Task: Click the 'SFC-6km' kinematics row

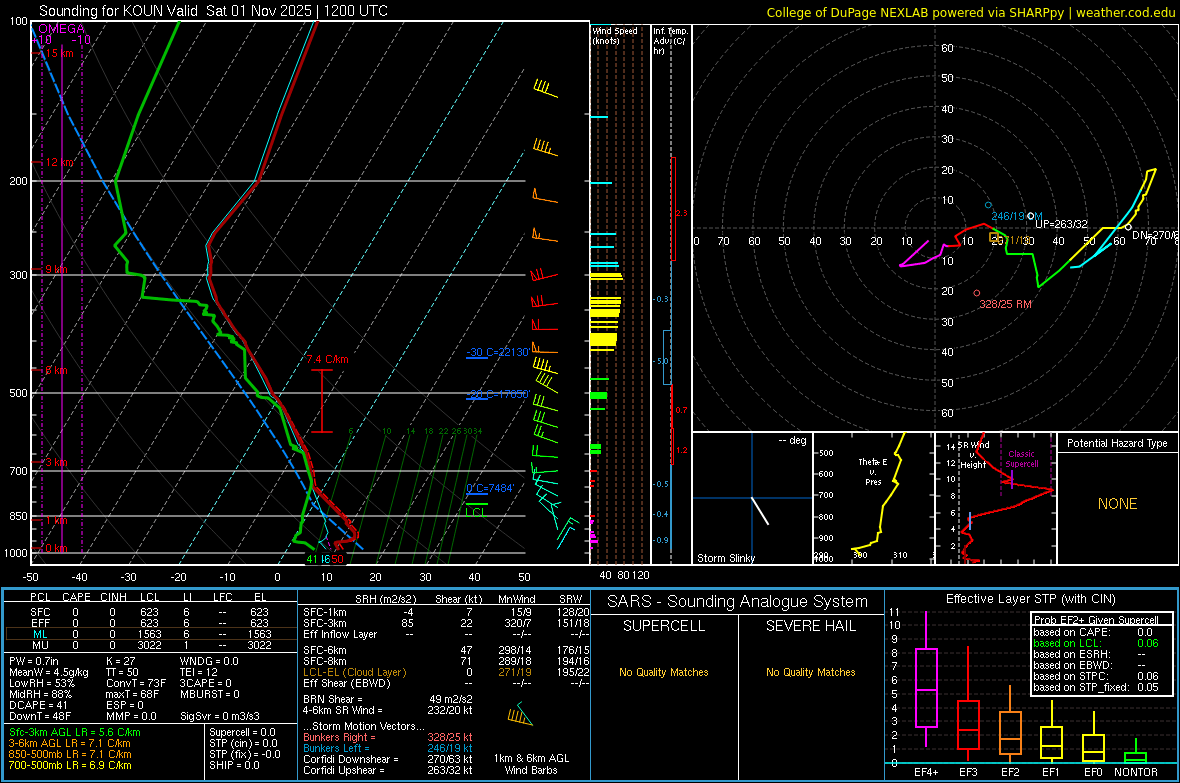Action: pyautogui.click(x=446, y=650)
